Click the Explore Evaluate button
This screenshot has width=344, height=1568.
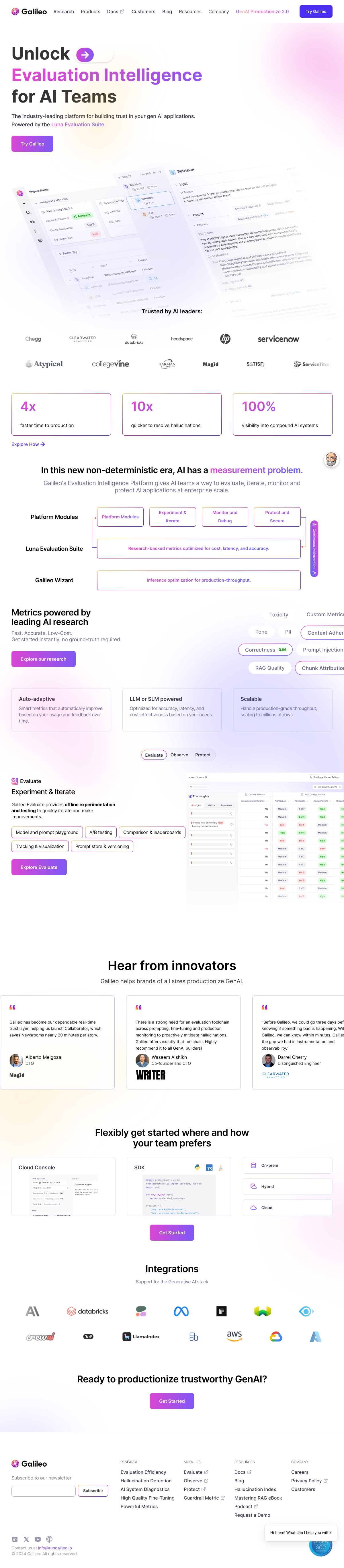coord(39,867)
